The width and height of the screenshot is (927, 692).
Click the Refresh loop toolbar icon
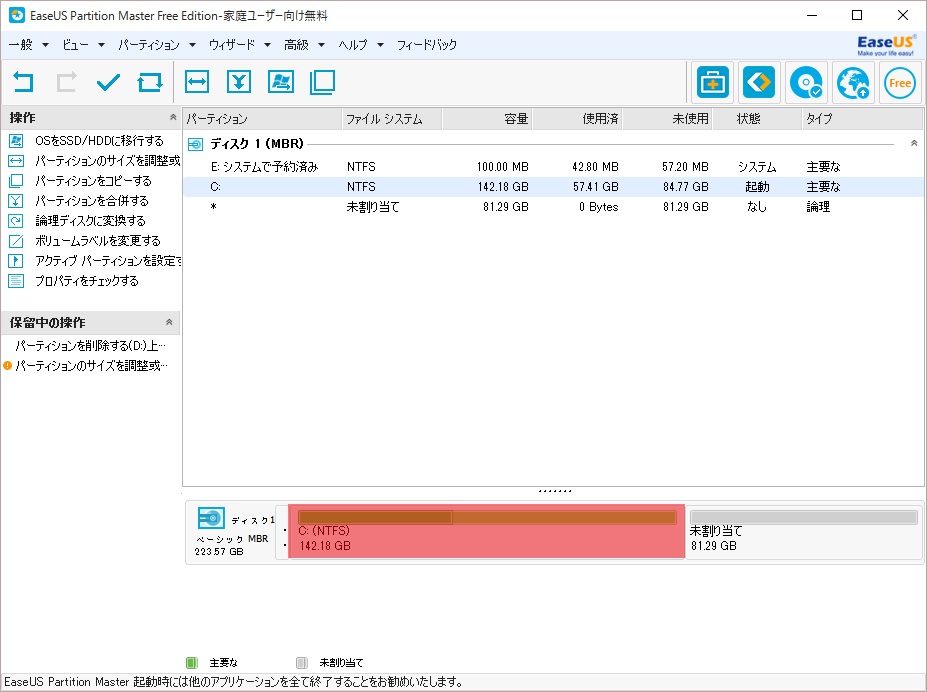coord(150,82)
